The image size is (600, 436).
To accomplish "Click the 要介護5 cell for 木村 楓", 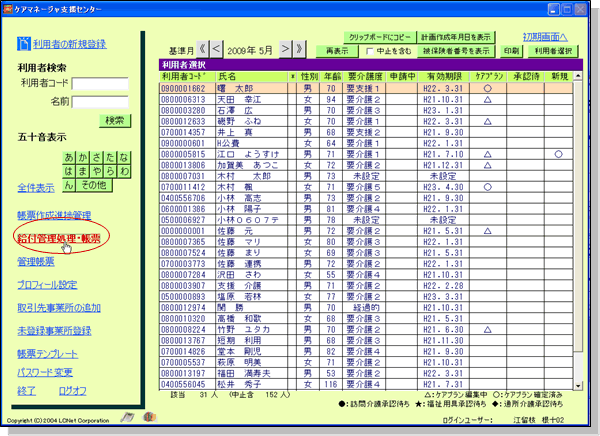I will (364, 187).
